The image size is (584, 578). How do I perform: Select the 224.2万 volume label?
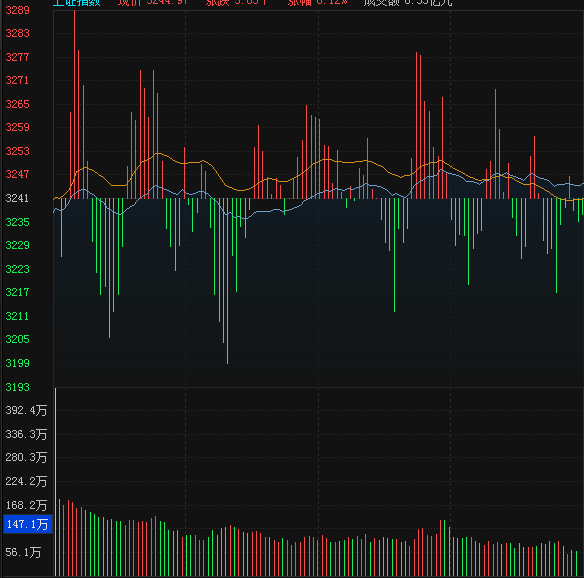tap(26, 481)
